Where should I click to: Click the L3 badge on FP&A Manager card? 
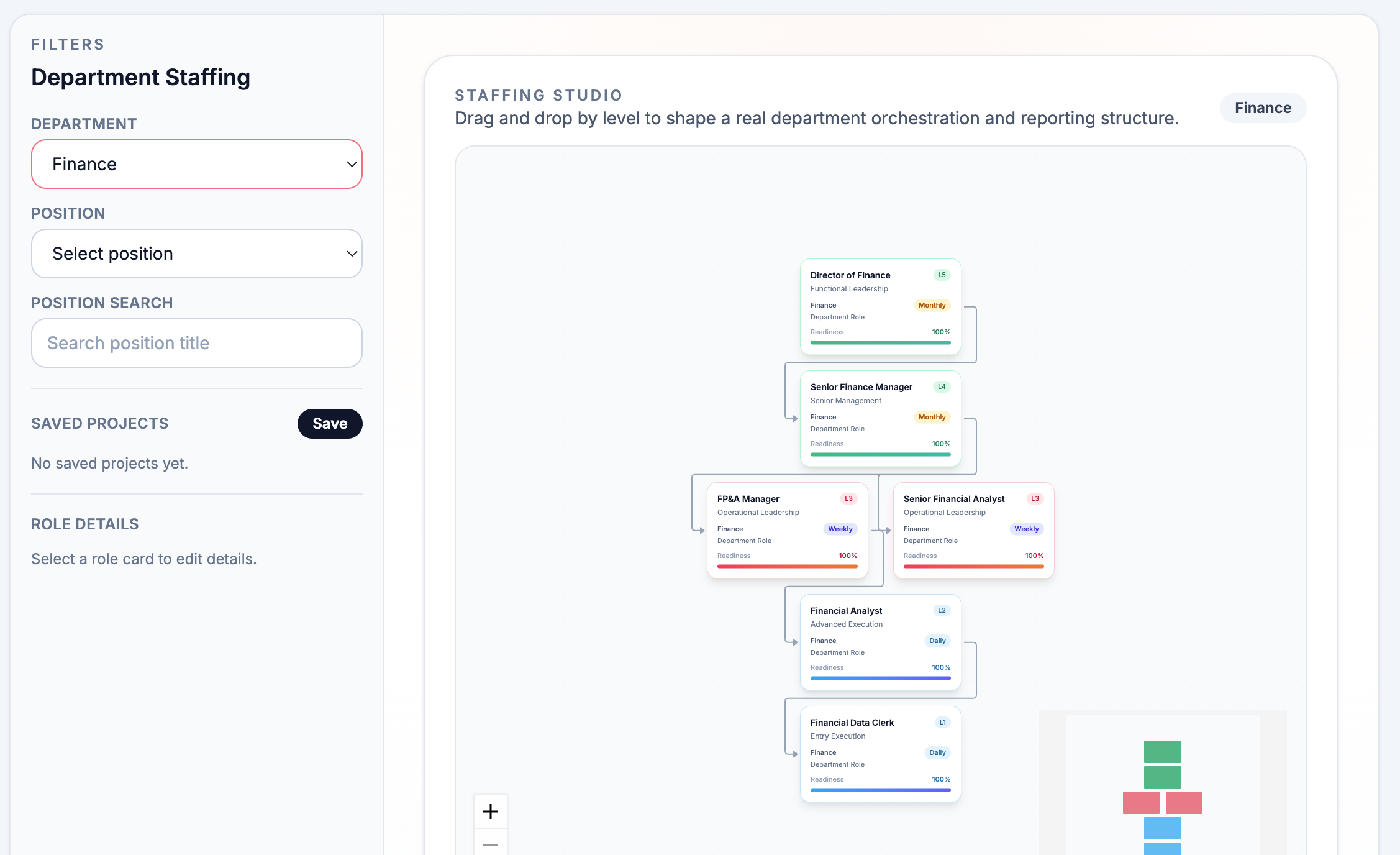pos(848,498)
